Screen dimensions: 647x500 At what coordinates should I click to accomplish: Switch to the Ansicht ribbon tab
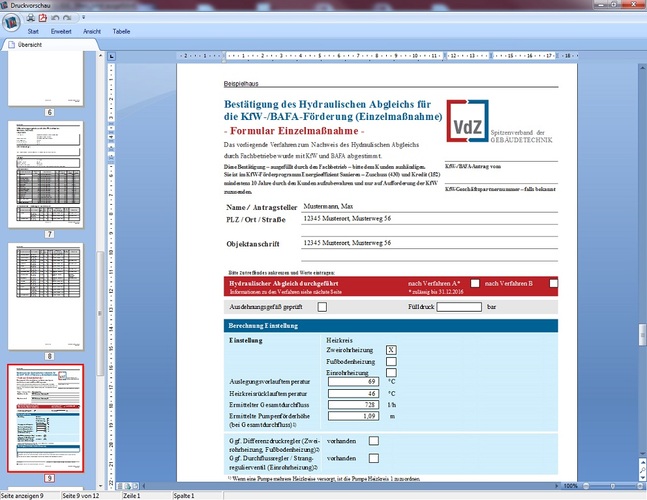coord(91,32)
